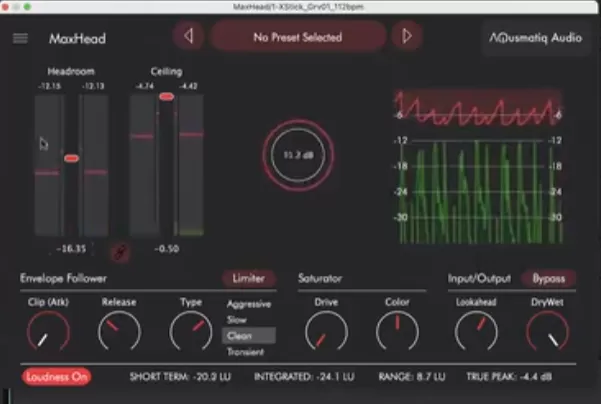Click the Ceiling left meter value -4.74
The height and width of the screenshot is (404, 601).
145,86
